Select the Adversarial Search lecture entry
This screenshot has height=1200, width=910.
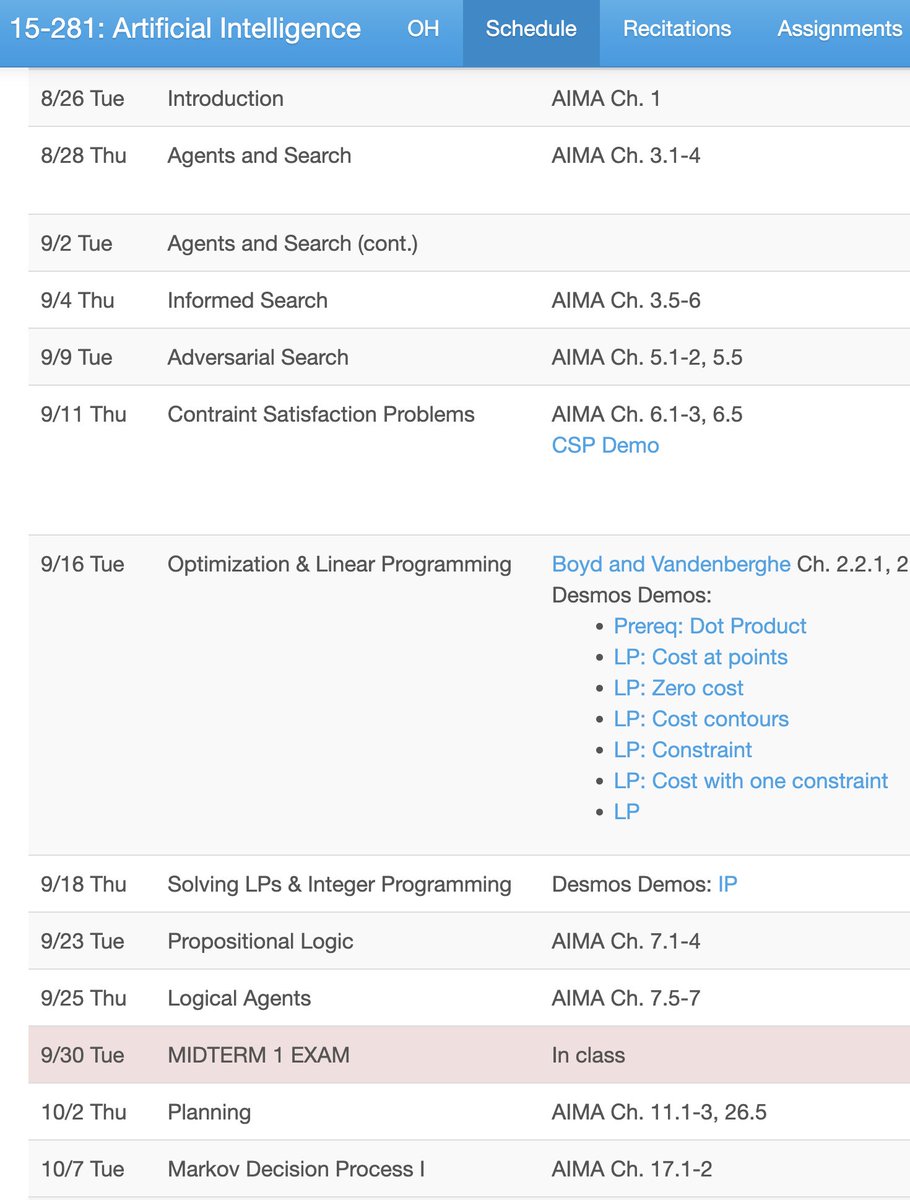[258, 357]
